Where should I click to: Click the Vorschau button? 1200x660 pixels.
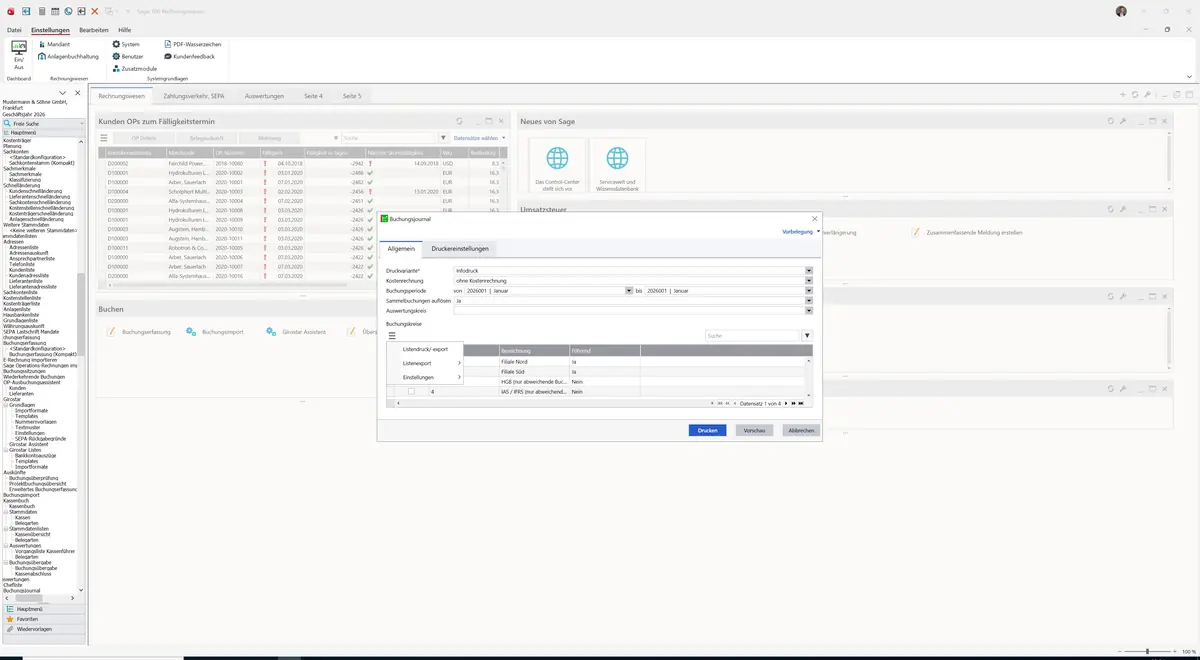tap(755, 430)
